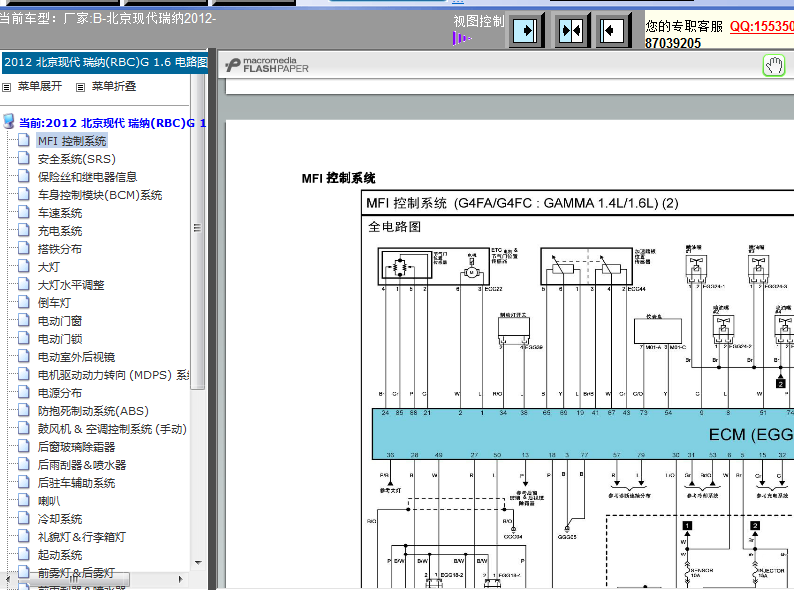Click the 2012 北京现代 瑞纳 电路图 tab header

pyautogui.click(x=105, y=62)
